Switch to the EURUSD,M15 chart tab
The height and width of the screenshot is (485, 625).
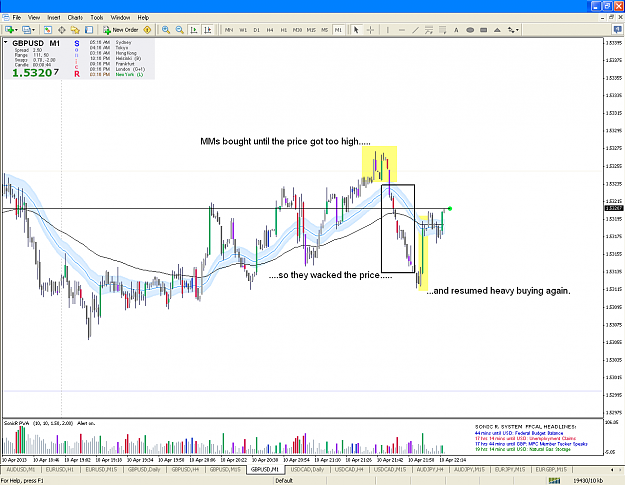[x=101, y=469]
